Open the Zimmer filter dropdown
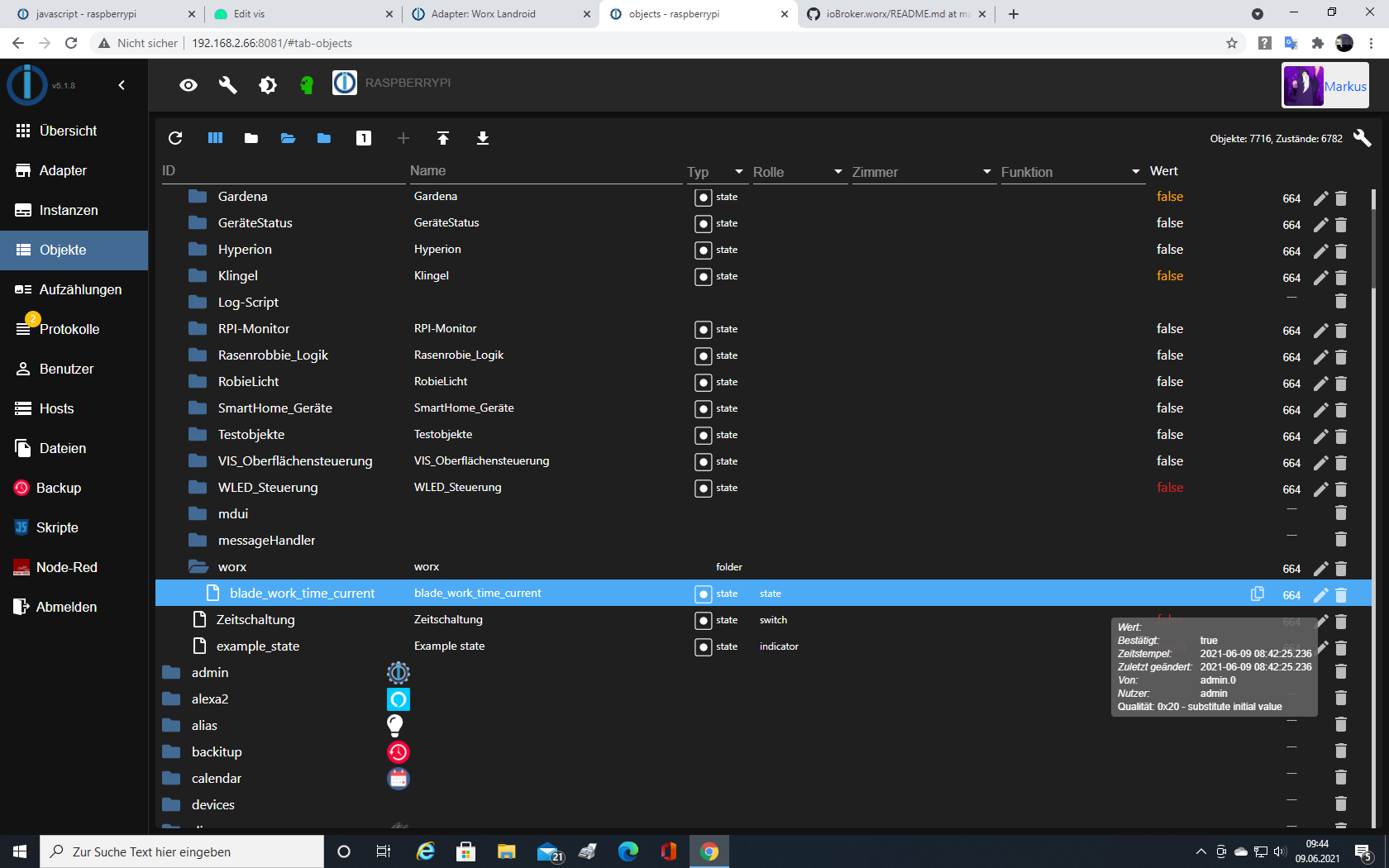This screenshot has height=868, width=1389. [x=923, y=172]
